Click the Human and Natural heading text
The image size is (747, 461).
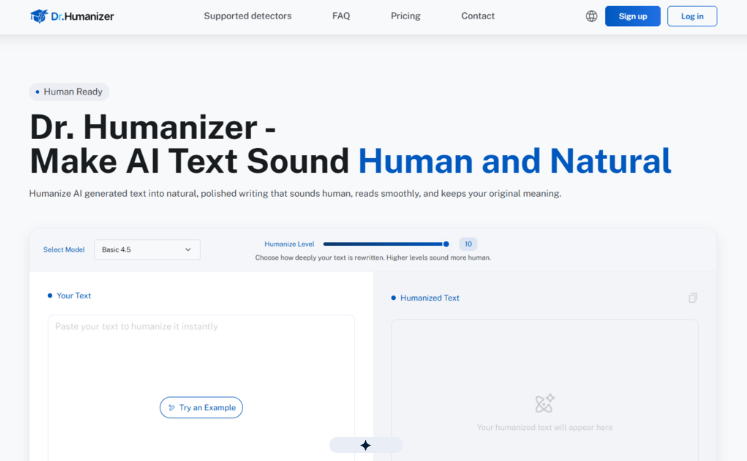(515, 161)
